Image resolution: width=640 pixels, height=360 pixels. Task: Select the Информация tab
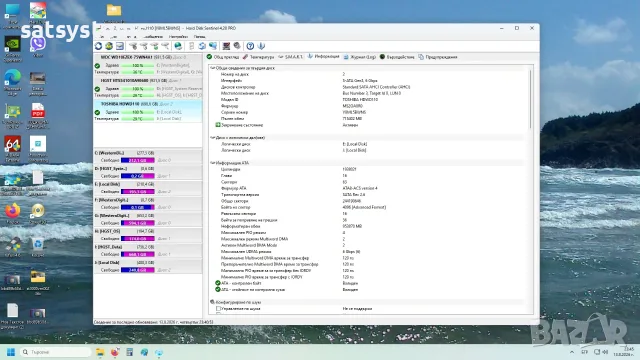(x=323, y=57)
